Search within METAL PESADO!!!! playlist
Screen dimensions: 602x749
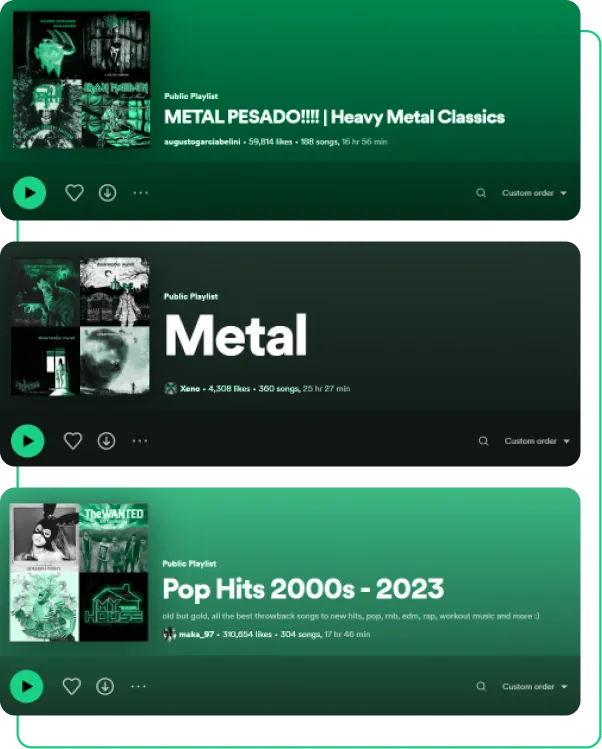click(481, 193)
